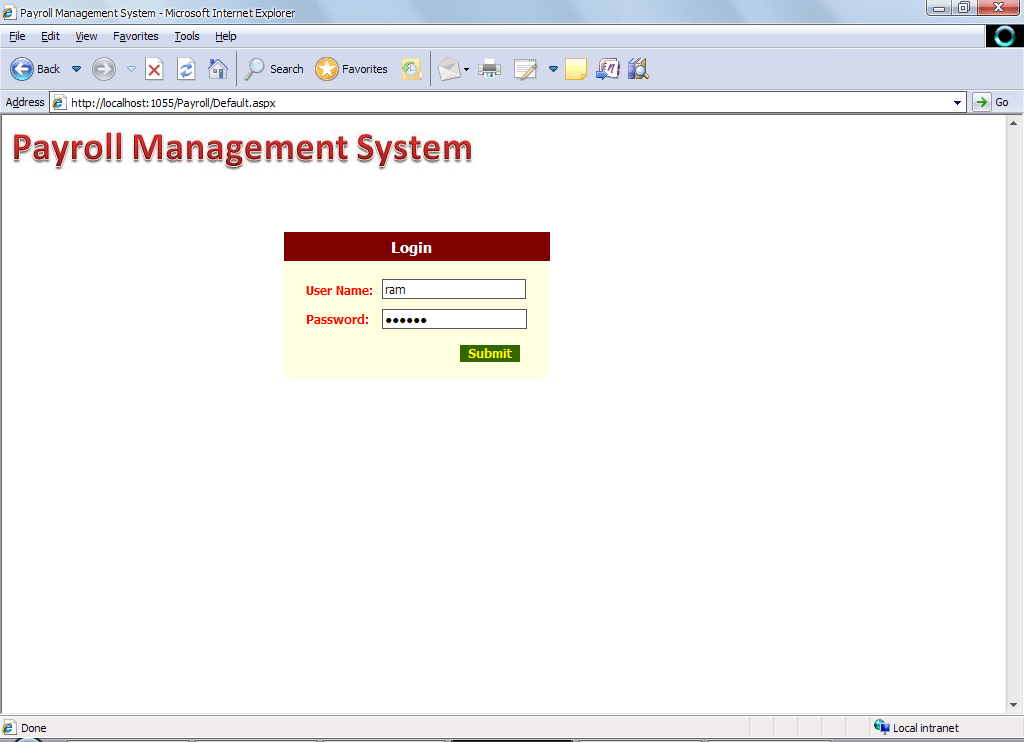The height and width of the screenshot is (742, 1024).
Task: Open the Mail dropdown menu
Action: pos(466,70)
